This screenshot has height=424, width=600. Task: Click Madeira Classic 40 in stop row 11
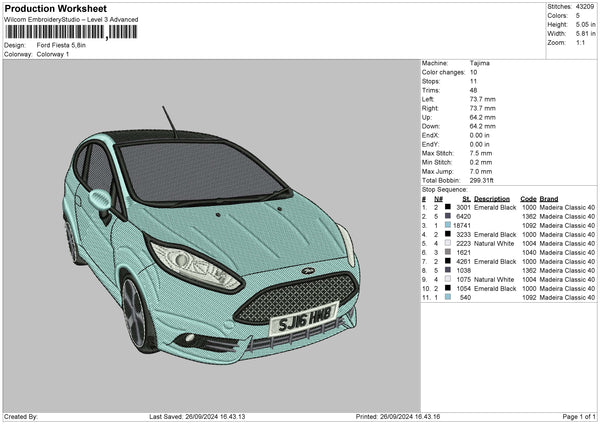[x=567, y=297]
